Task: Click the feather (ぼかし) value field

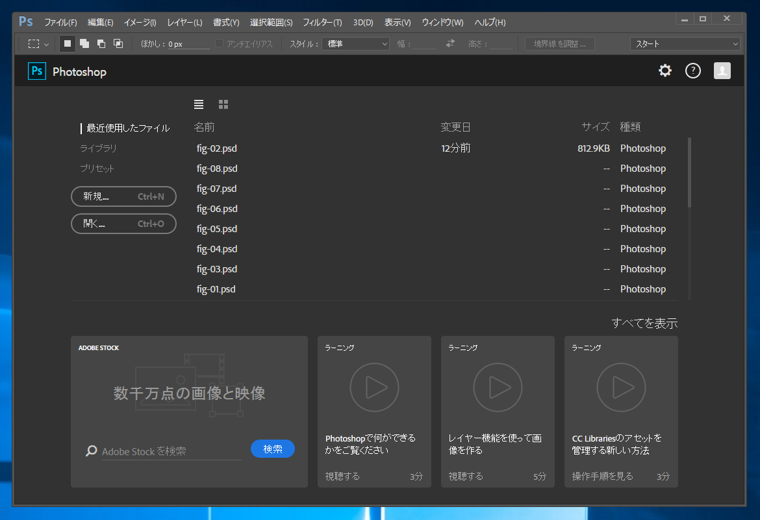Action: pos(188,44)
